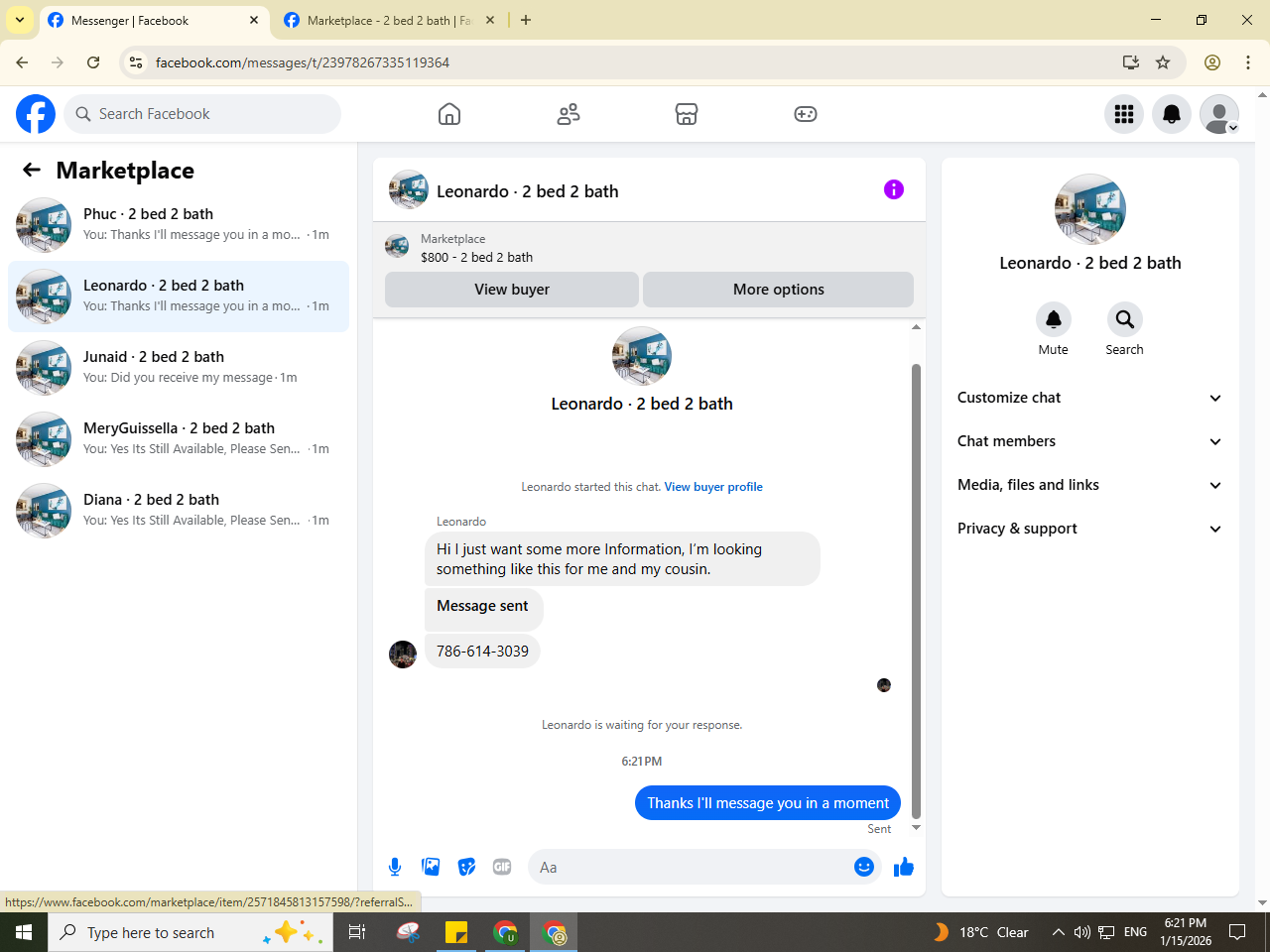Viewport: 1270px width, 952px height.
Task: Open a new browser tab
Action: point(526,20)
